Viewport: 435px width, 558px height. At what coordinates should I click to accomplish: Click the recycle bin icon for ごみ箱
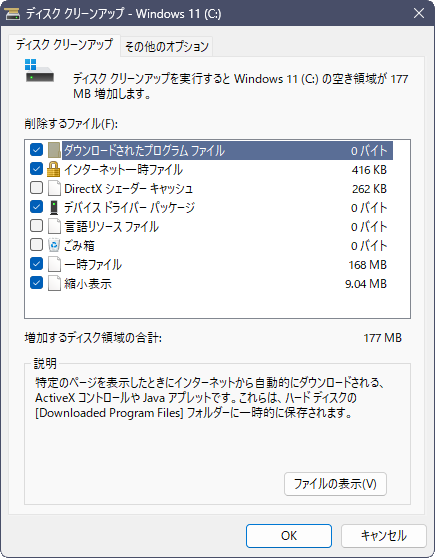[x=54, y=245]
